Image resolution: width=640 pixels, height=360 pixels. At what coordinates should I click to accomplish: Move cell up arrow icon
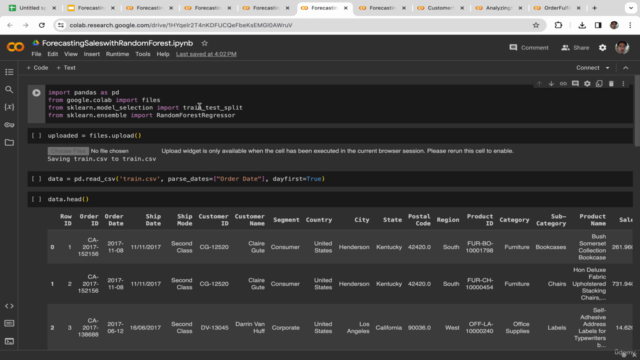coord(539,84)
